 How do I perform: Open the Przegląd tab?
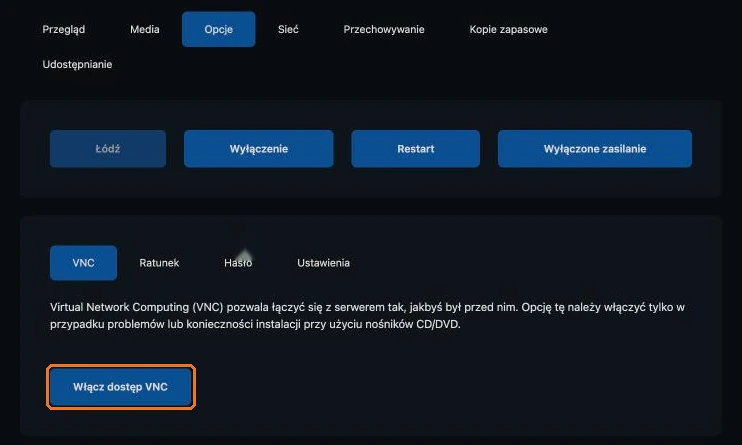[x=63, y=29]
